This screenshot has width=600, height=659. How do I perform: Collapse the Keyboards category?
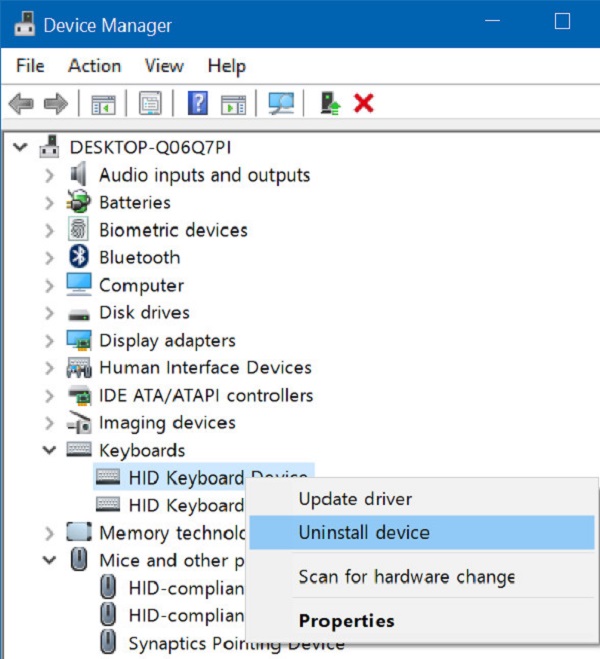49,451
